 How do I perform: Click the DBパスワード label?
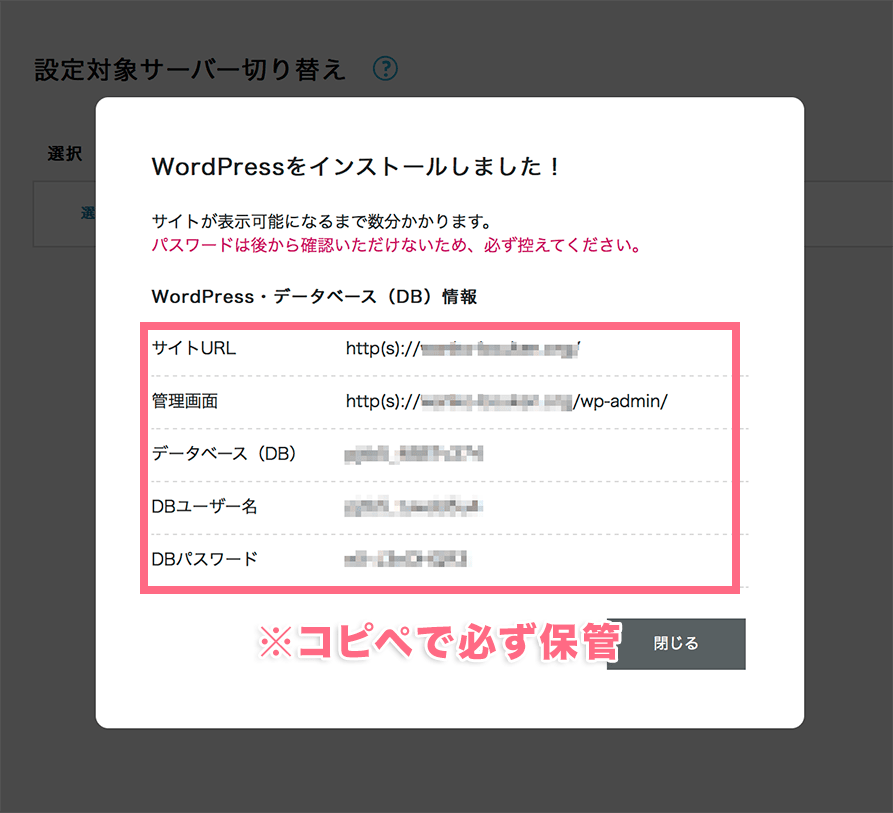pos(204,559)
